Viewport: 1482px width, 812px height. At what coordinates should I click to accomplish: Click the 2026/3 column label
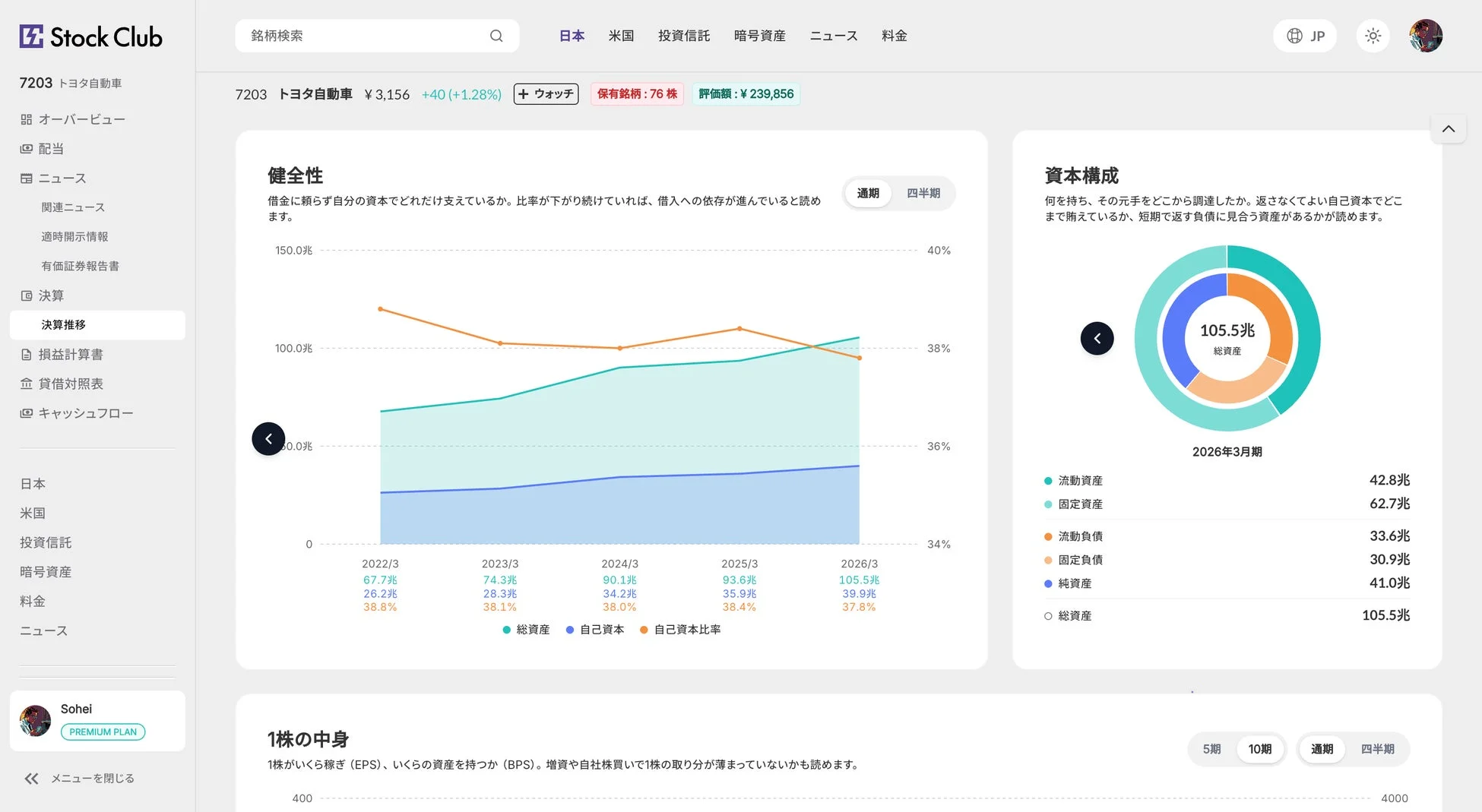pos(859,564)
